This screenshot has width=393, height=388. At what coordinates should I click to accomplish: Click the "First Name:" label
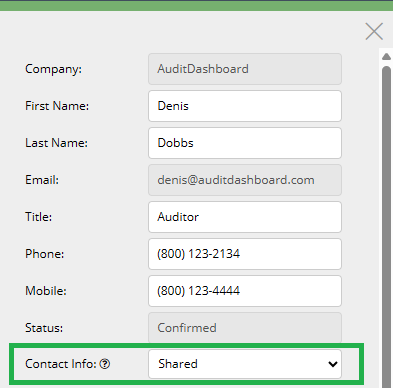(x=57, y=106)
